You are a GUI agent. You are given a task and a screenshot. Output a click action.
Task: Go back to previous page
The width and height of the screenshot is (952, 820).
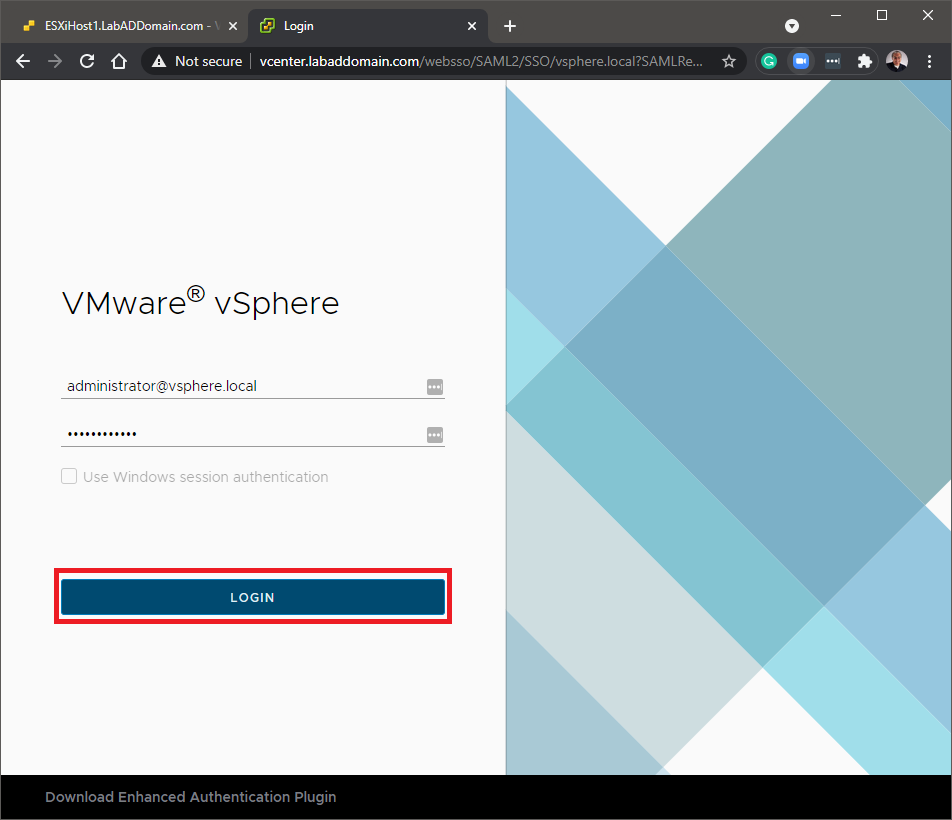[24, 61]
